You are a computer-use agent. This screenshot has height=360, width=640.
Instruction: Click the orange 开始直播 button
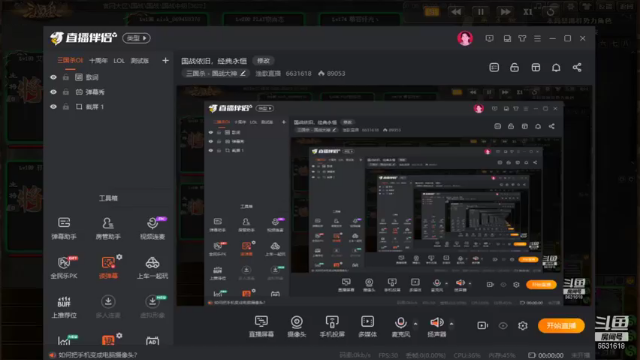pyautogui.click(x=561, y=326)
